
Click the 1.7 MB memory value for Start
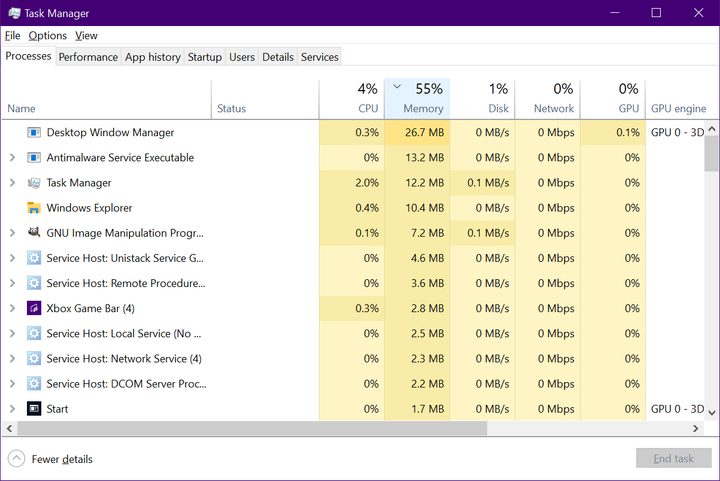coord(427,408)
